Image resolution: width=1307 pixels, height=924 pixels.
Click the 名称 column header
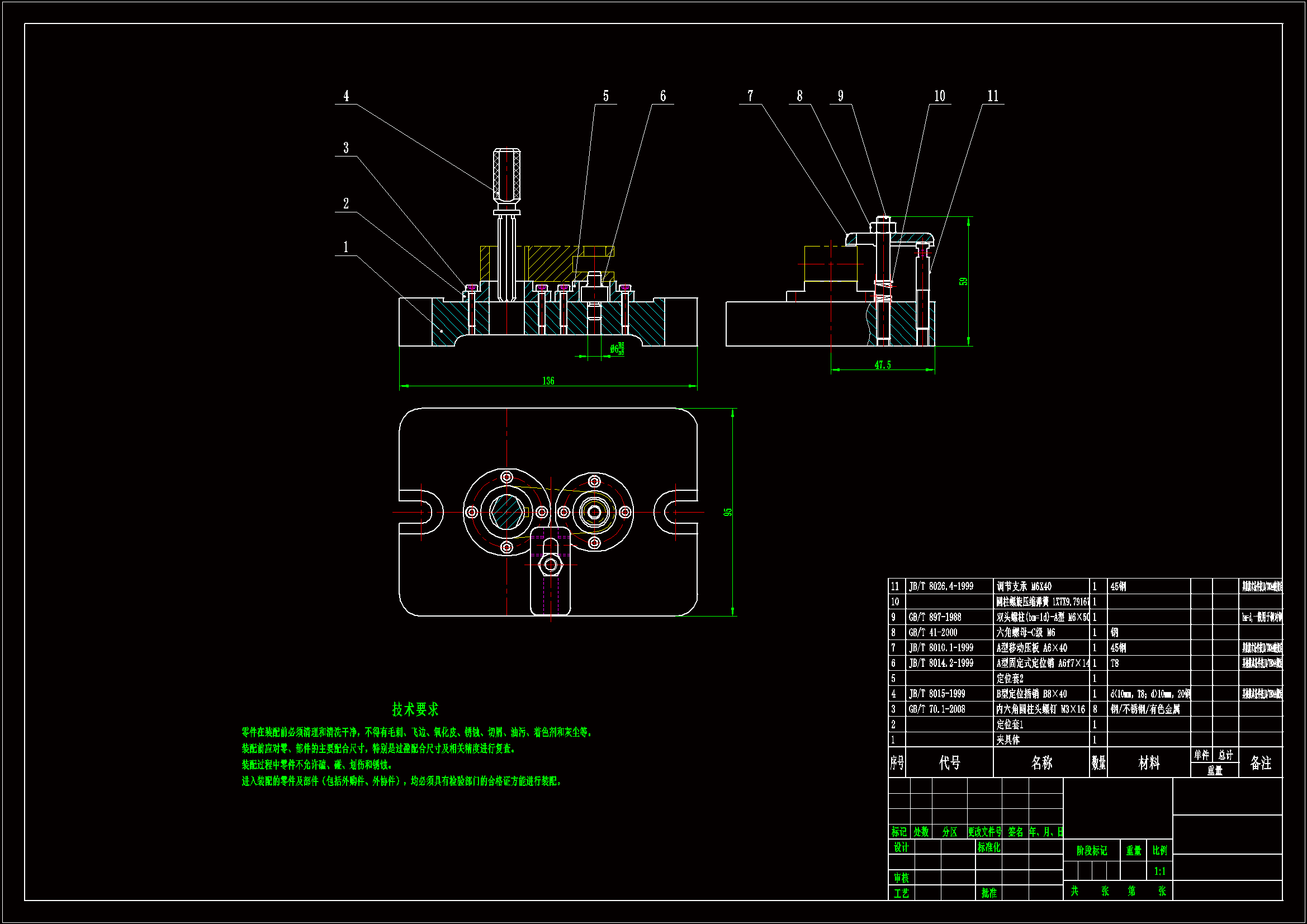(1041, 763)
